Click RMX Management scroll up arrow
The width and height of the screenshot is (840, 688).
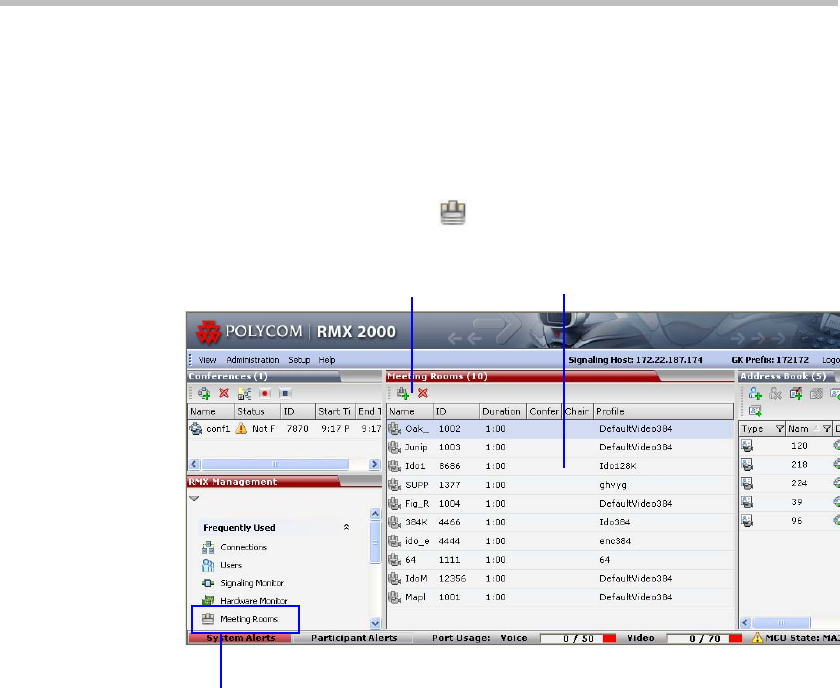pyautogui.click(x=375, y=514)
